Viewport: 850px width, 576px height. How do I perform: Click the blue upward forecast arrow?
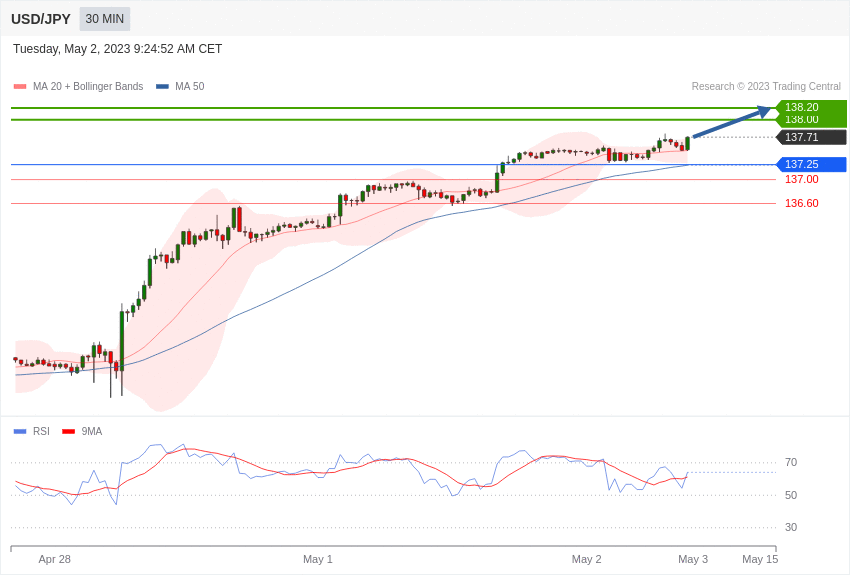tap(731, 122)
